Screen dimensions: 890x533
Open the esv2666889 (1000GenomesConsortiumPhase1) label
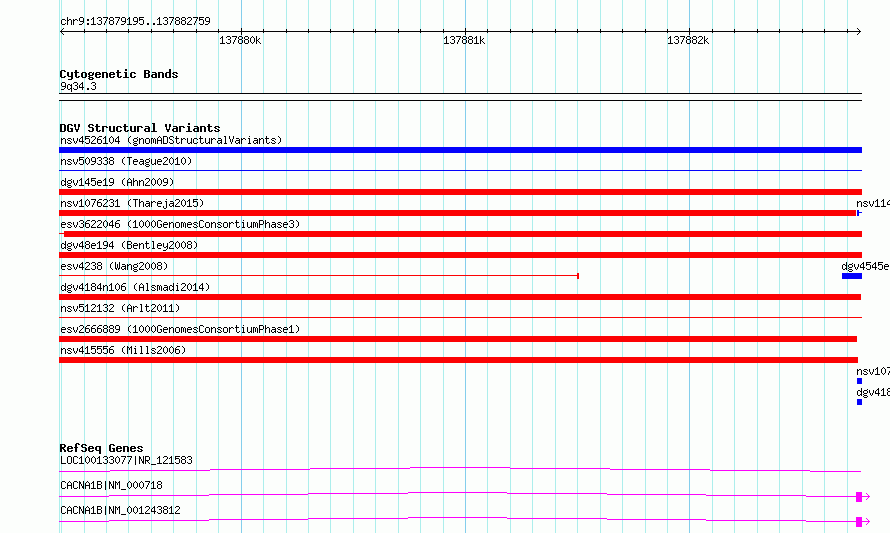tap(180, 329)
